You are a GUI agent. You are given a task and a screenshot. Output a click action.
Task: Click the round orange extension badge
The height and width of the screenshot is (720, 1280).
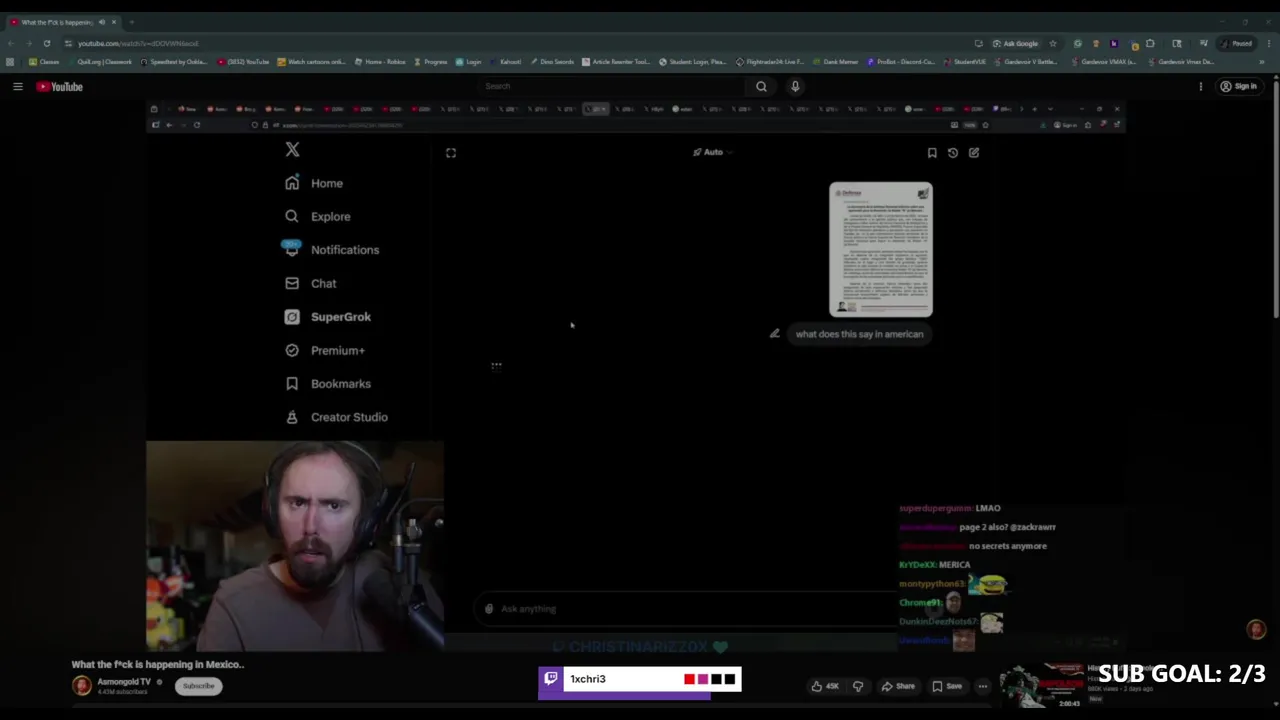click(1257, 629)
